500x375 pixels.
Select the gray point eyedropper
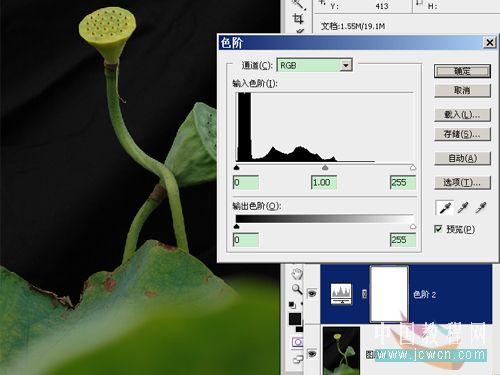click(x=463, y=208)
